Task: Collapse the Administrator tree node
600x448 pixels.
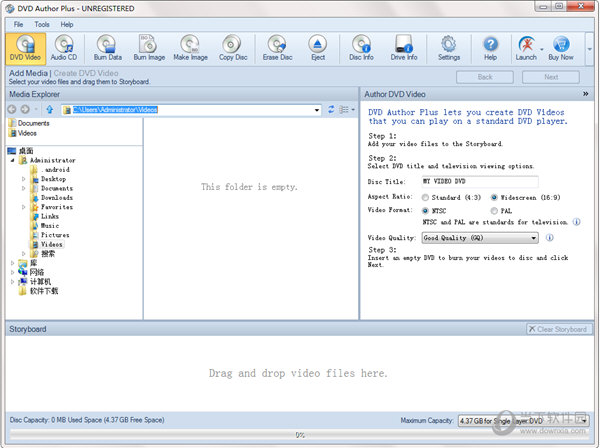Action: (x=13, y=160)
